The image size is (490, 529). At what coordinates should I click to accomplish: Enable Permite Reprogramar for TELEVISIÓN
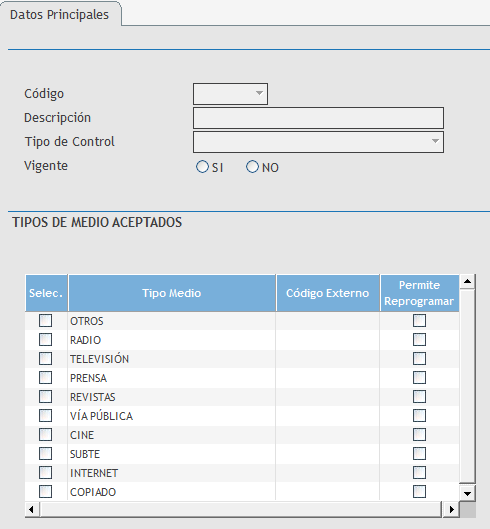(419, 359)
